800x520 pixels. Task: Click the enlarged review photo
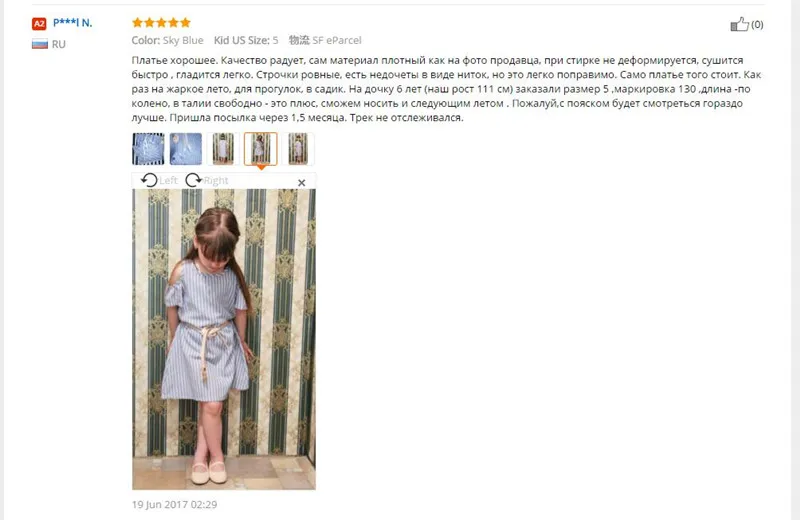click(224, 339)
